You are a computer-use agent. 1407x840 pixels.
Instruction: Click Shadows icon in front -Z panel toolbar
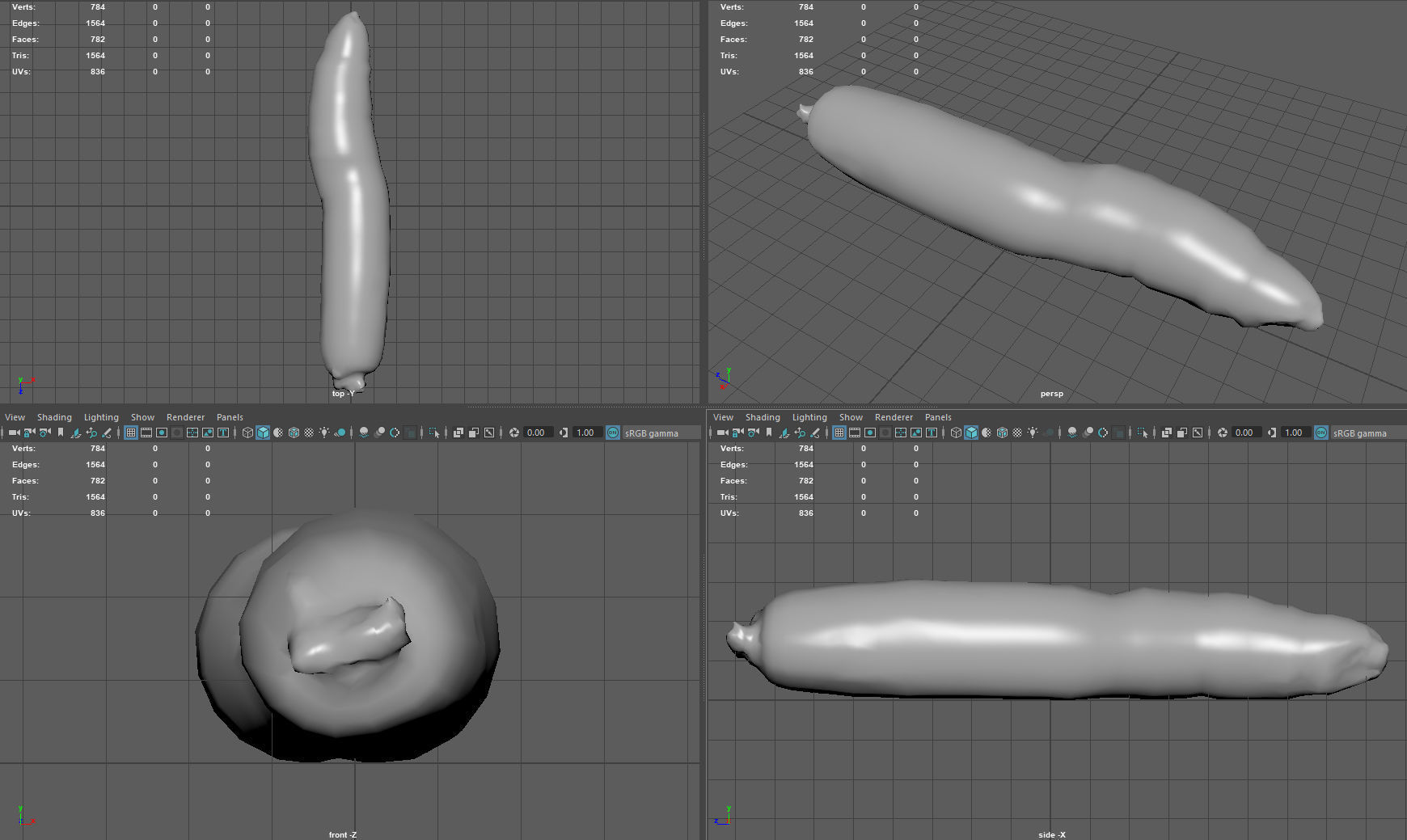point(340,433)
